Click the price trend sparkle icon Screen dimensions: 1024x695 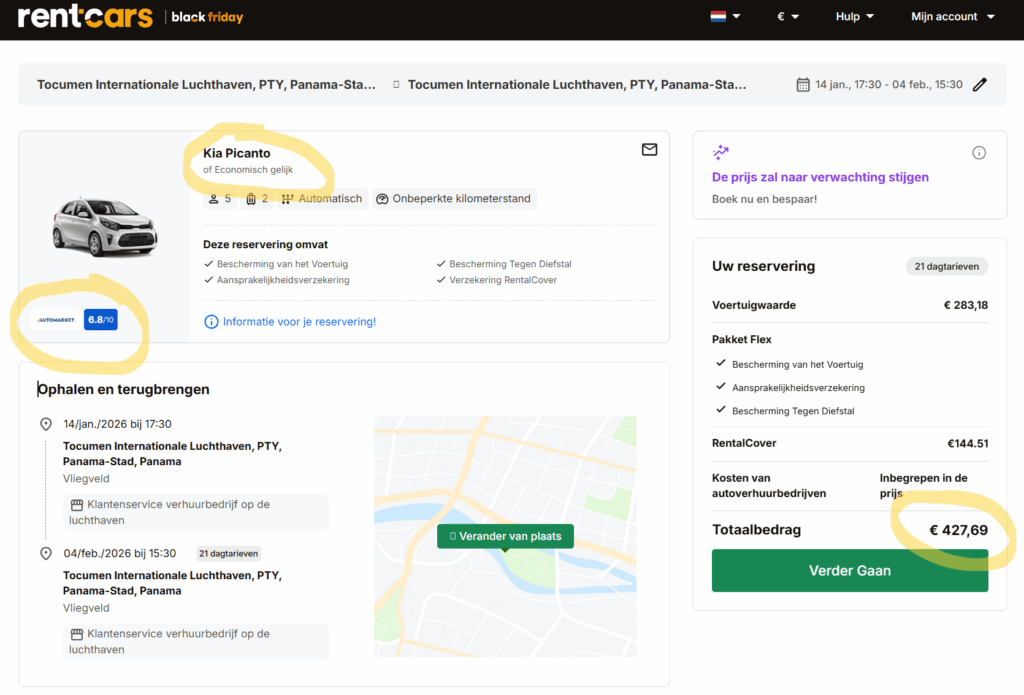pyautogui.click(x=721, y=153)
